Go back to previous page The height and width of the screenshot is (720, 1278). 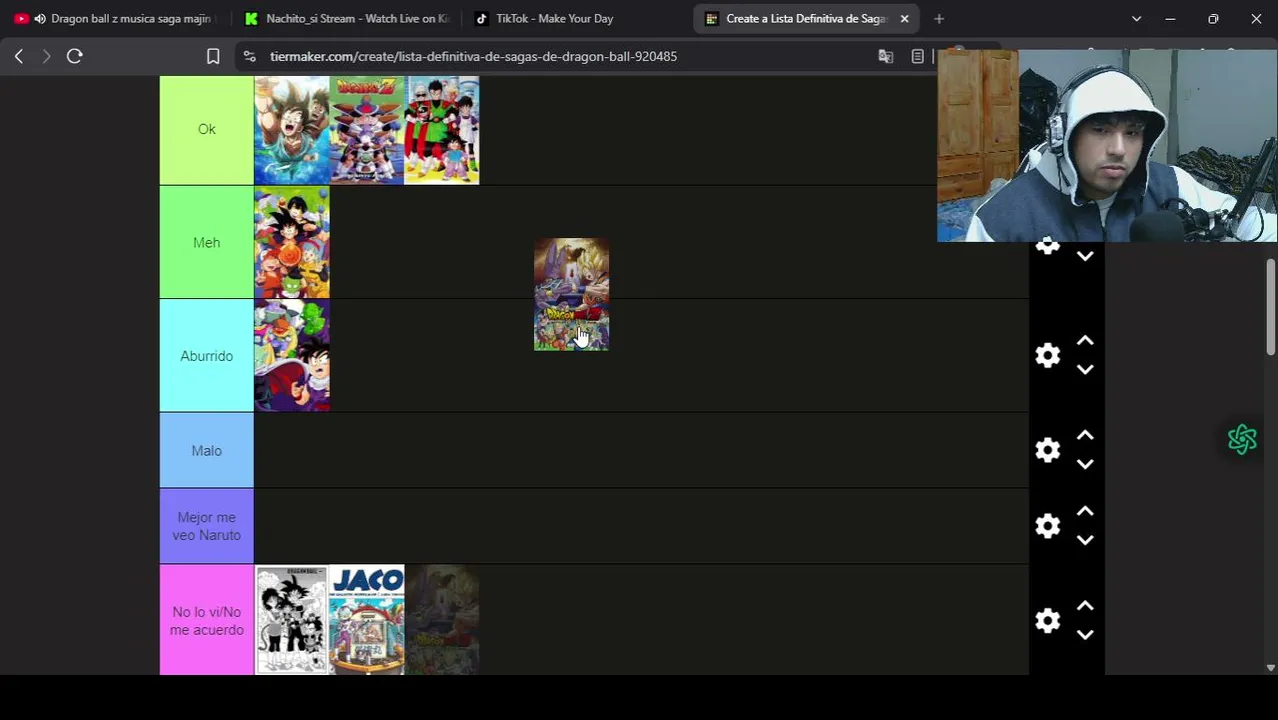point(19,57)
